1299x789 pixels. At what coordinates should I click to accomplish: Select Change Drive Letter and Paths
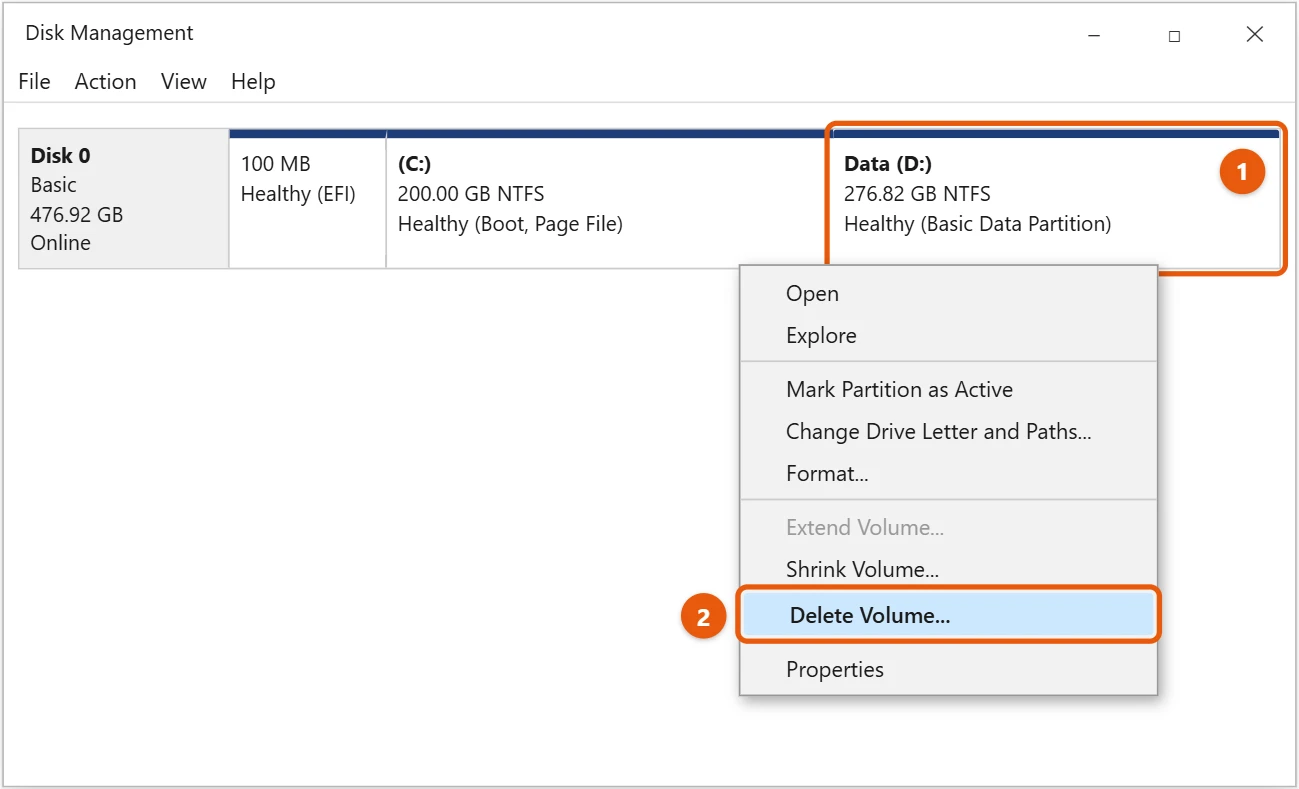[948, 432]
